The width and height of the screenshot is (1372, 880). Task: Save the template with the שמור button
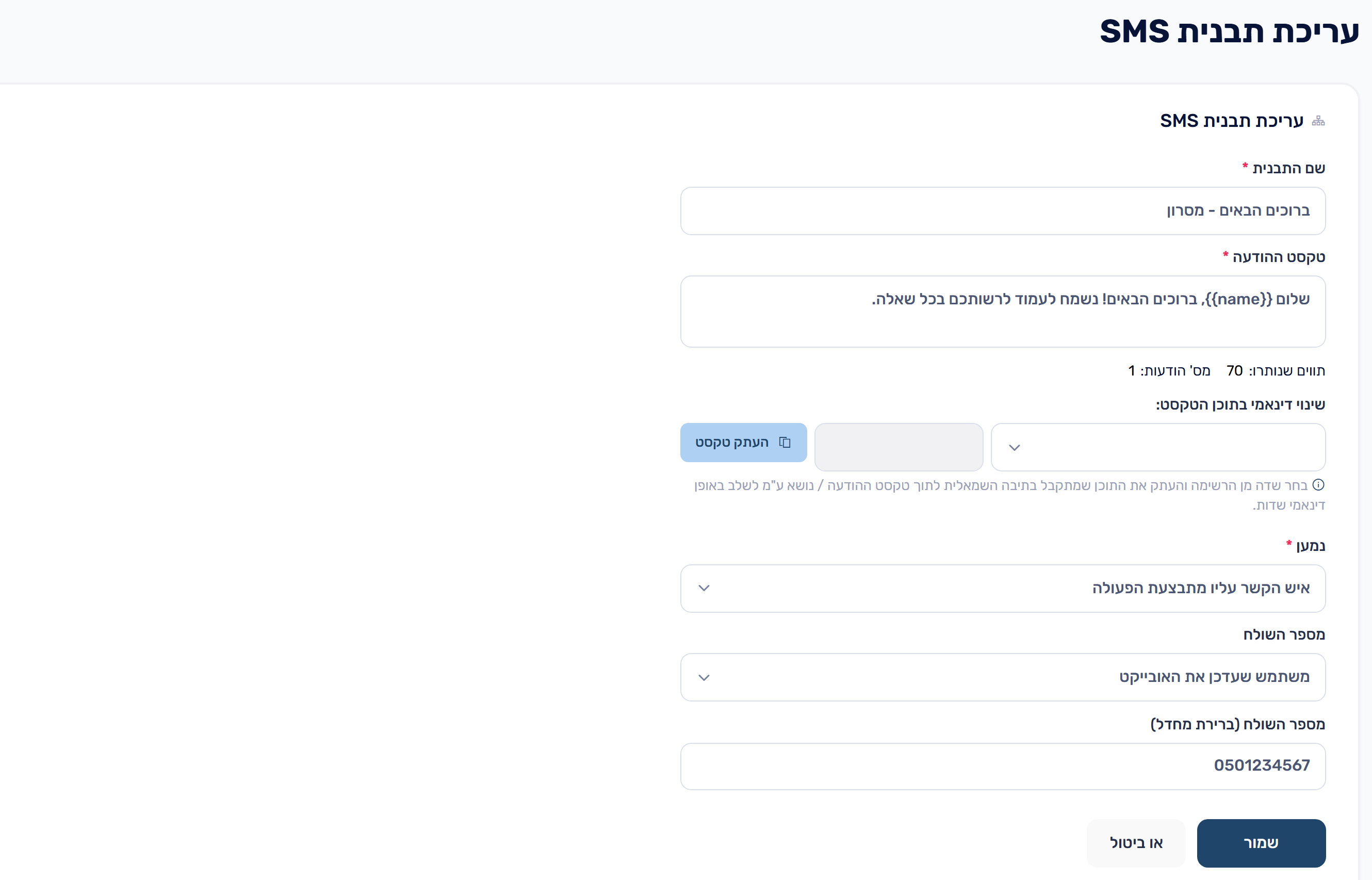pyautogui.click(x=1261, y=843)
